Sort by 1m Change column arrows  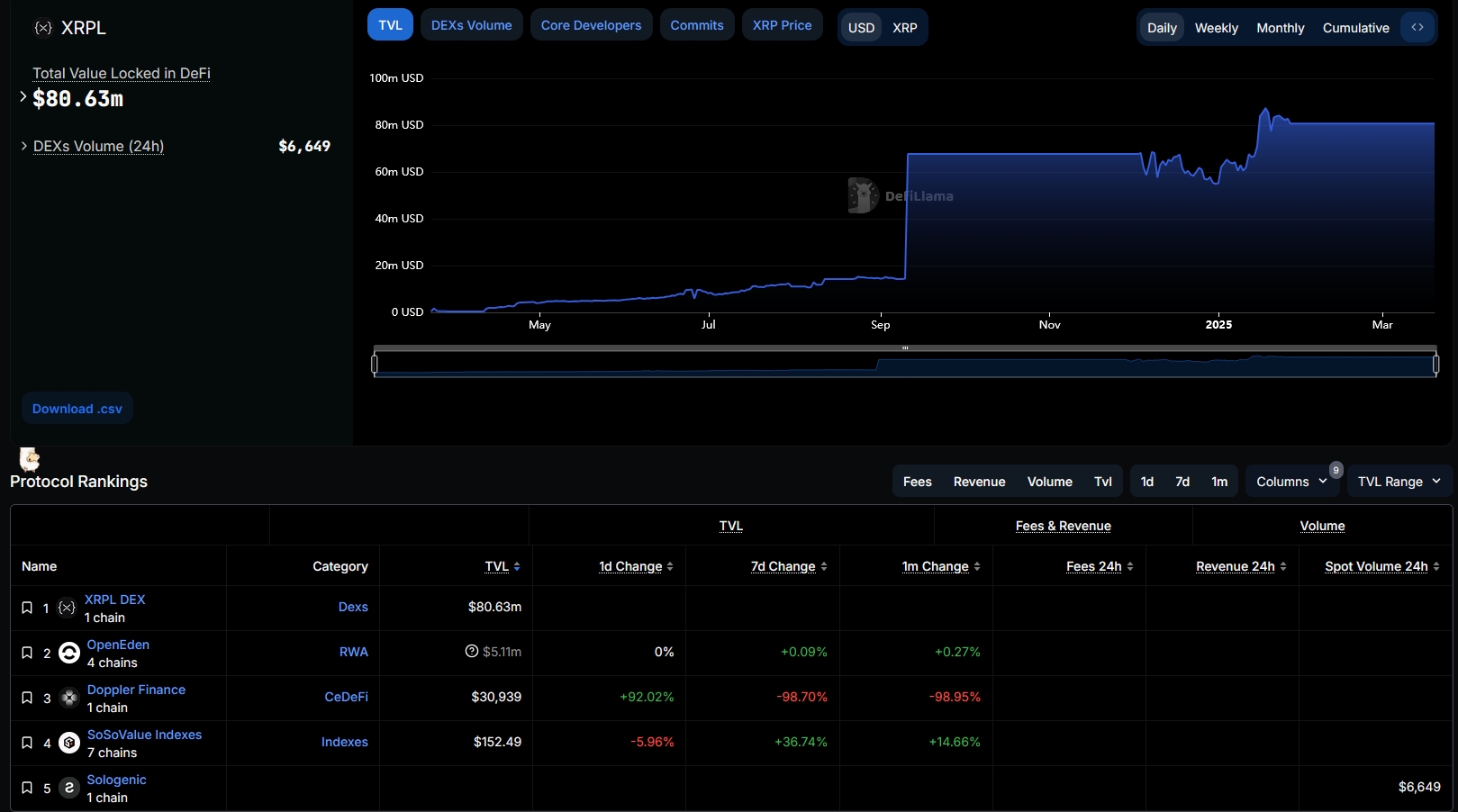coord(977,566)
